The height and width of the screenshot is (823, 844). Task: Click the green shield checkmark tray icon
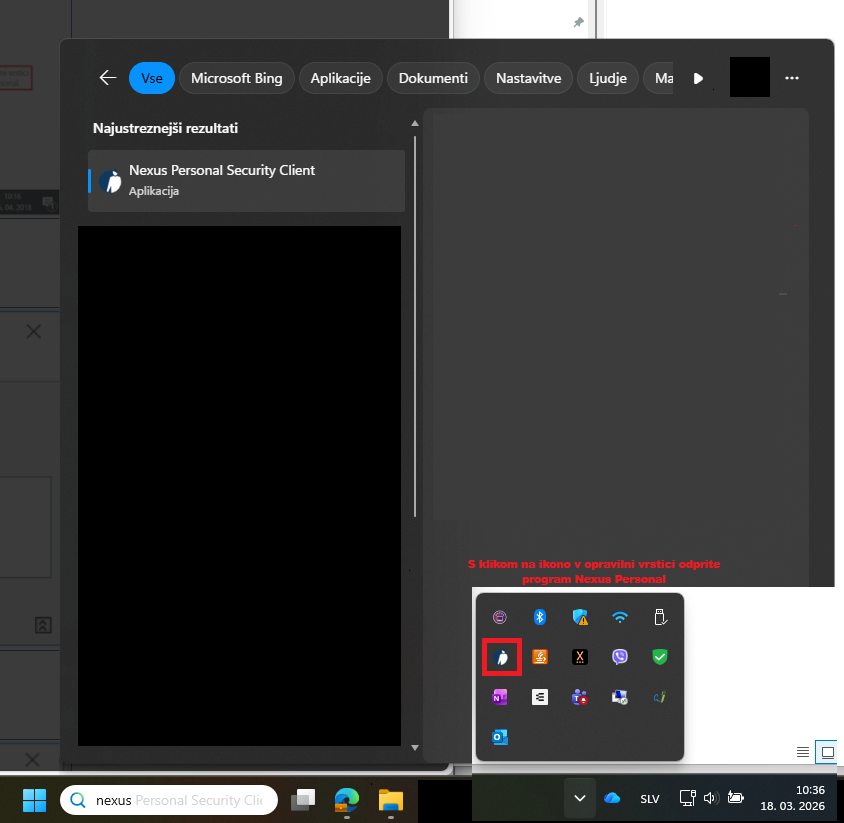660,657
